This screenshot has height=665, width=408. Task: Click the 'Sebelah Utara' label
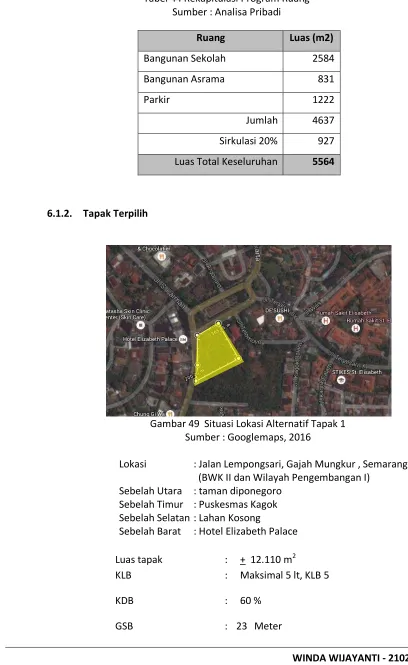coord(150,491)
